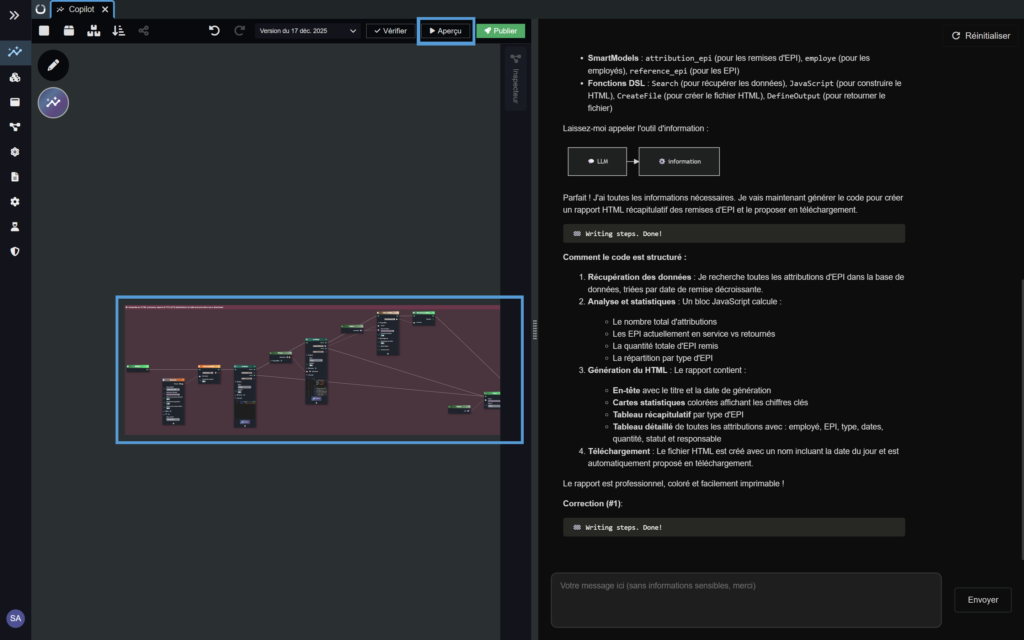Viewport: 1024px width, 640px height.
Task: Click the redo arrow in toolbar
Action: pyautogui.click(x=239, y=31)
